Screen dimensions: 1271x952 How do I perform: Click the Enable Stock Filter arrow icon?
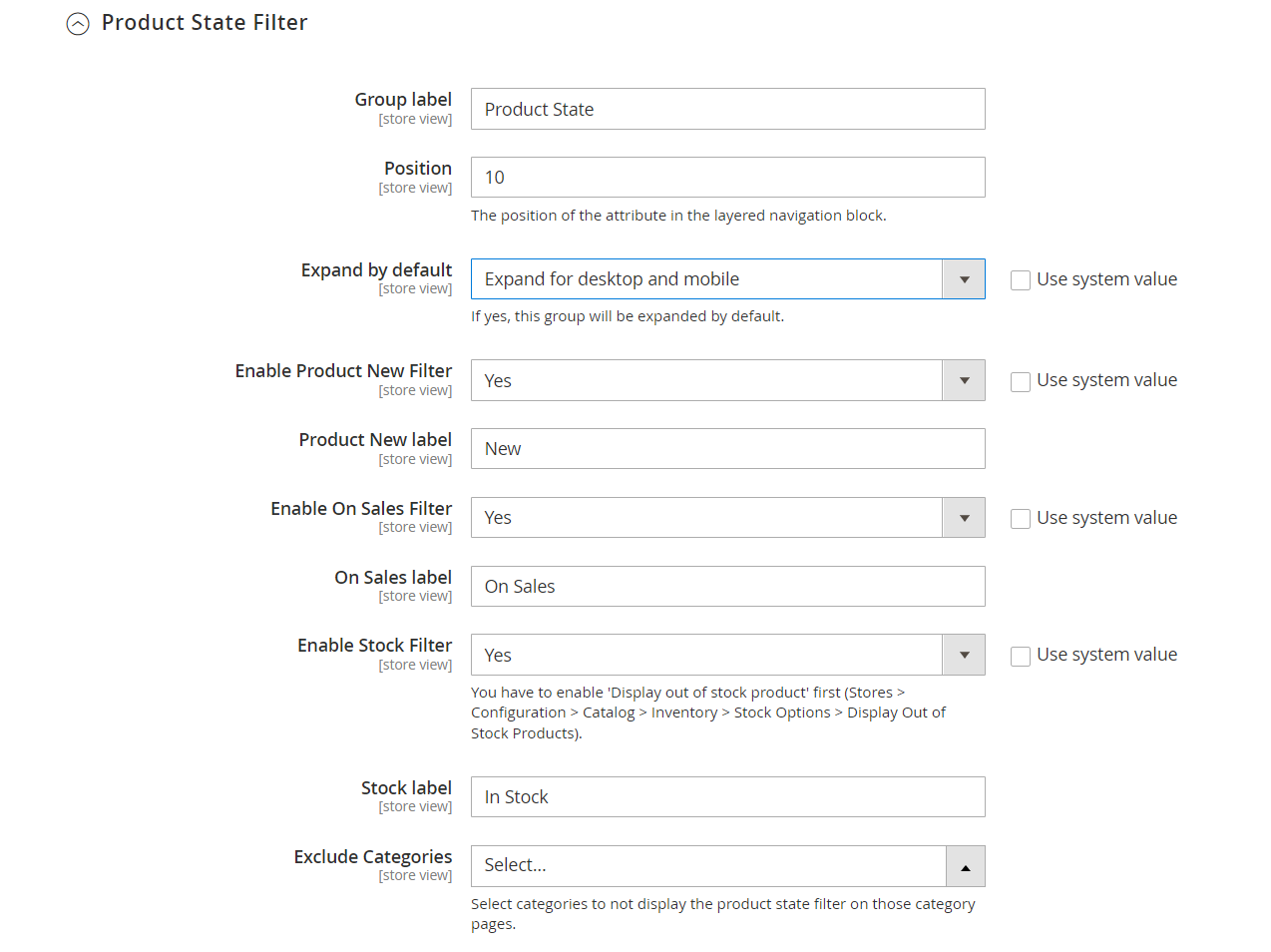tap(964, 655)
